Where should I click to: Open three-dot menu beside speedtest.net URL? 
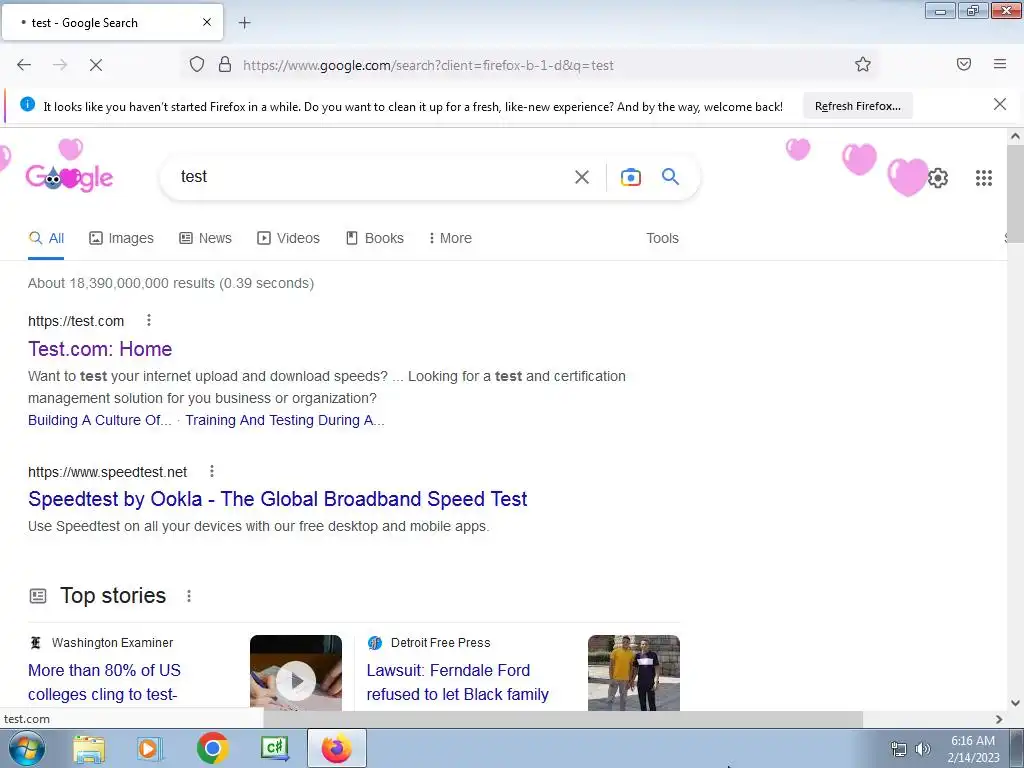212,471
